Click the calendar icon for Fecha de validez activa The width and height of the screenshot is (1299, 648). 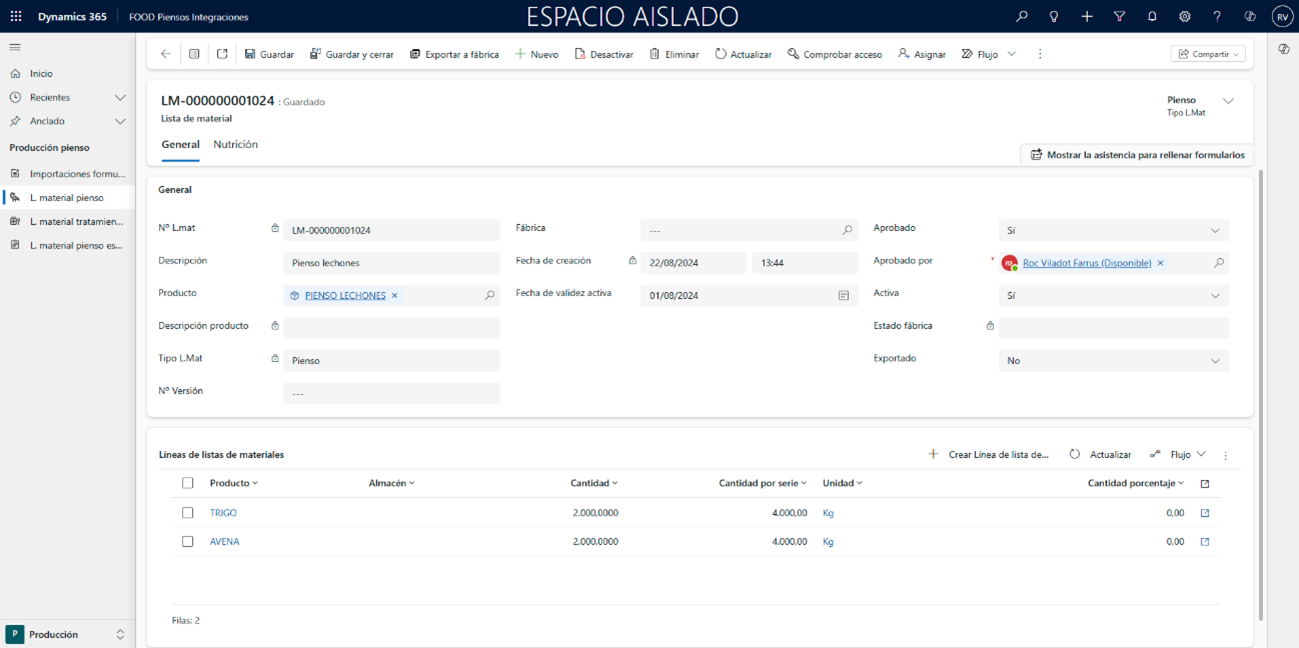click(843, 296)
